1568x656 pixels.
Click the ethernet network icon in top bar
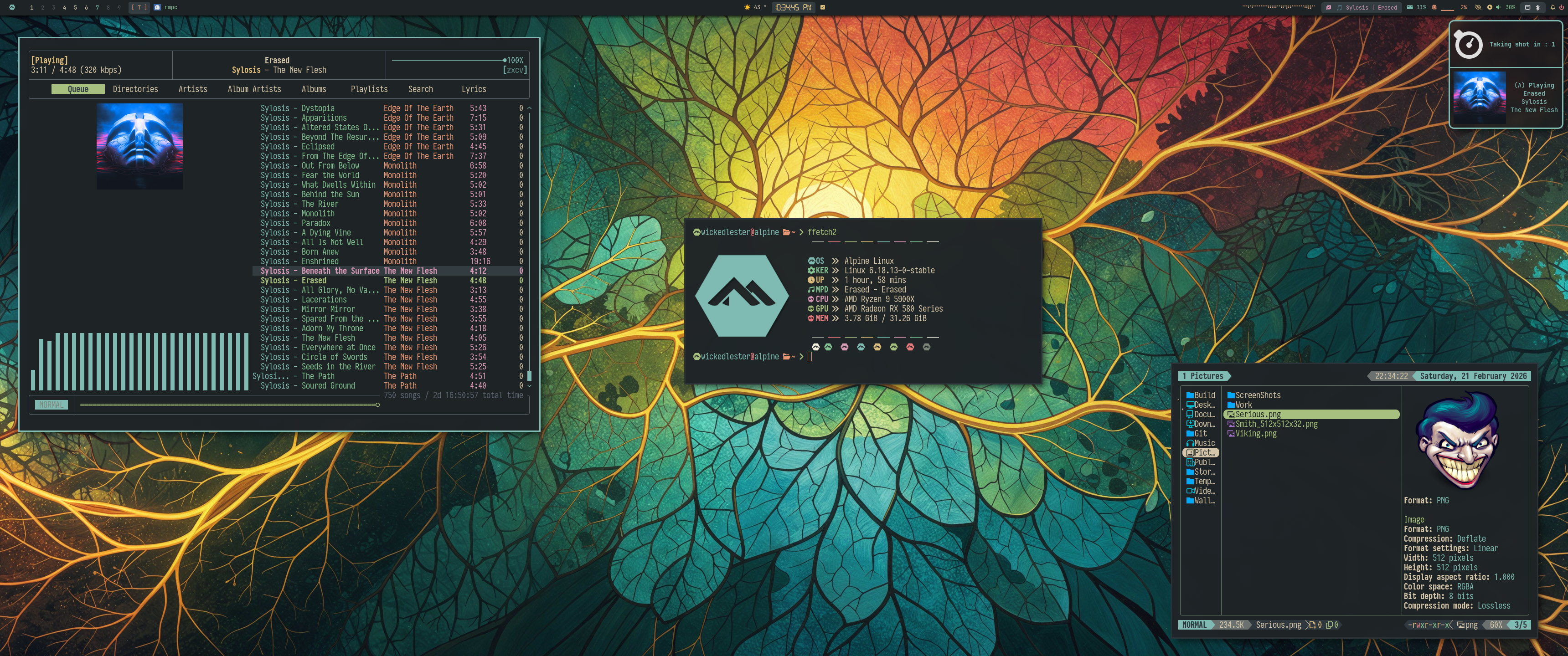click(1527, 7)
